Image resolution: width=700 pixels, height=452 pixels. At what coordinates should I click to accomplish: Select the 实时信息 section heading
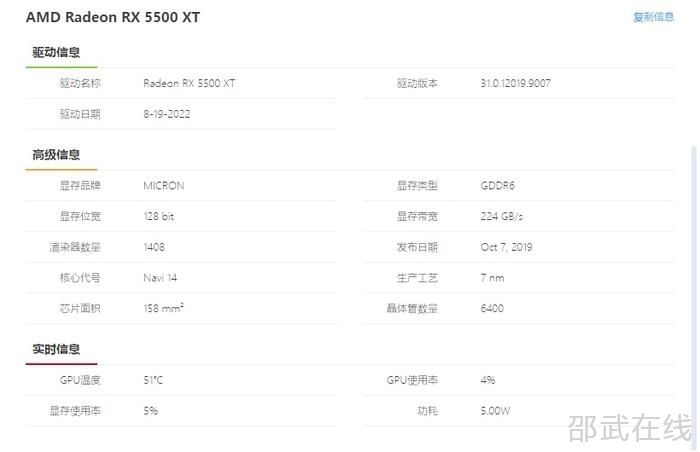56,349
